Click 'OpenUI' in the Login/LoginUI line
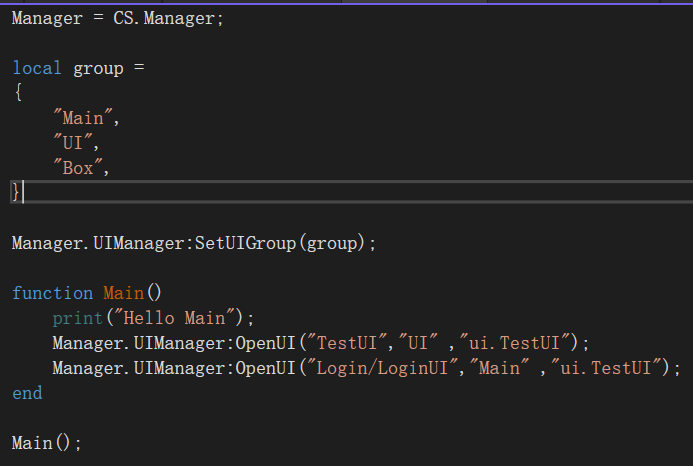 [265, 368]
